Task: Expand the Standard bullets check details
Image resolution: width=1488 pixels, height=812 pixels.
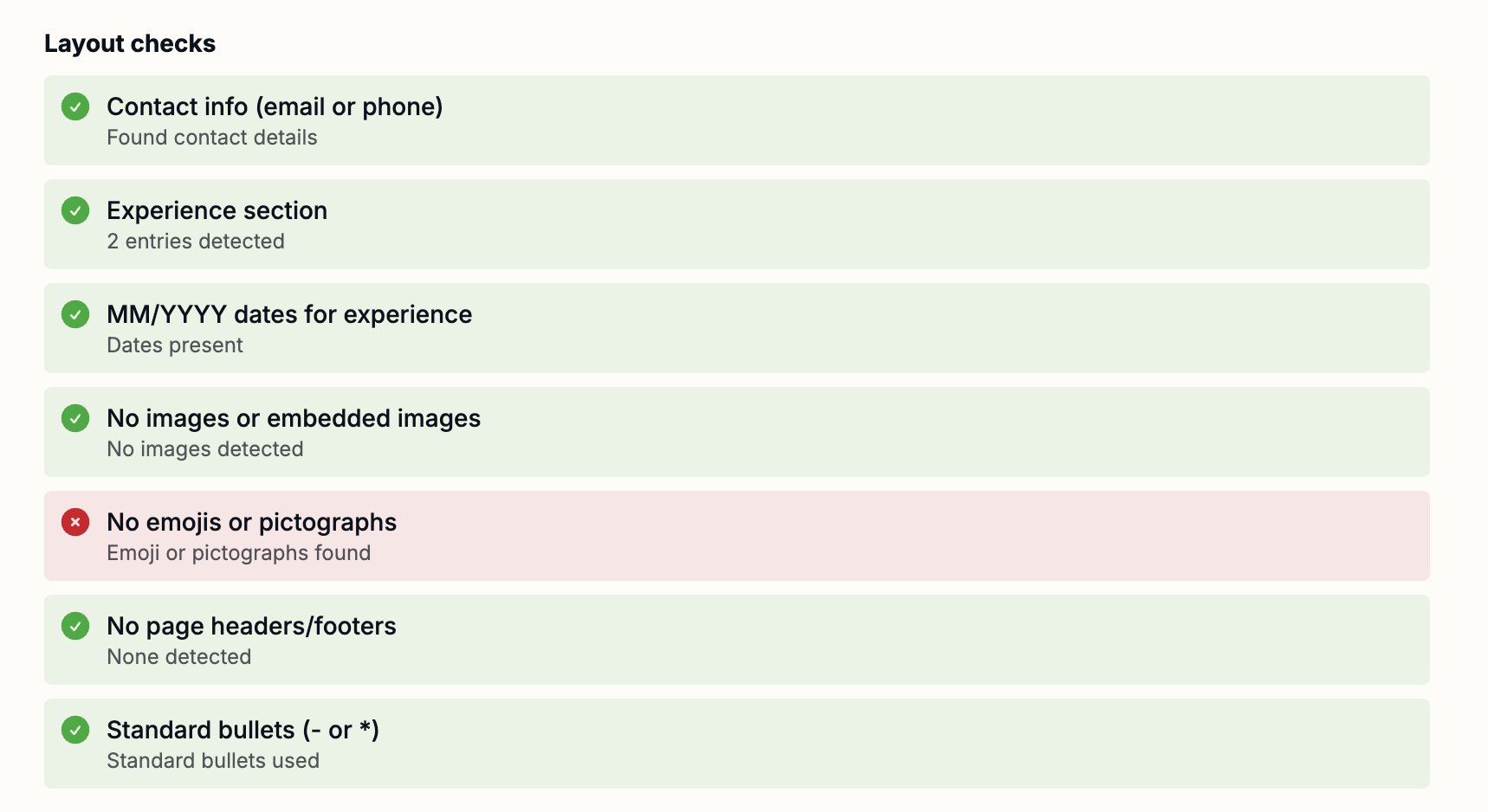Action: click(736, 743)
